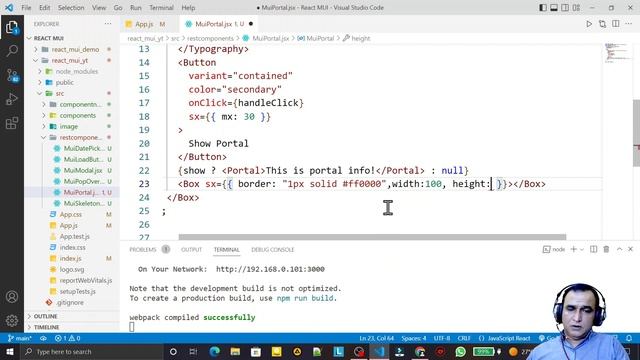Screen dimensions: 640x360
Task: Open index.js file in explorer
Action: tap(72, 258)
